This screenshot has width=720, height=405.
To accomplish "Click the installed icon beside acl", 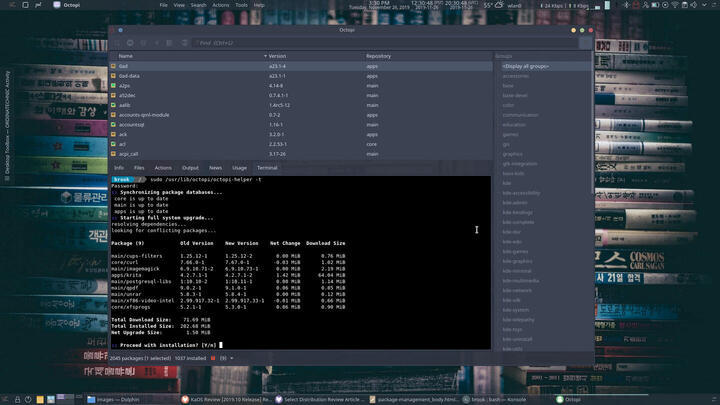I will click(113, 144).
